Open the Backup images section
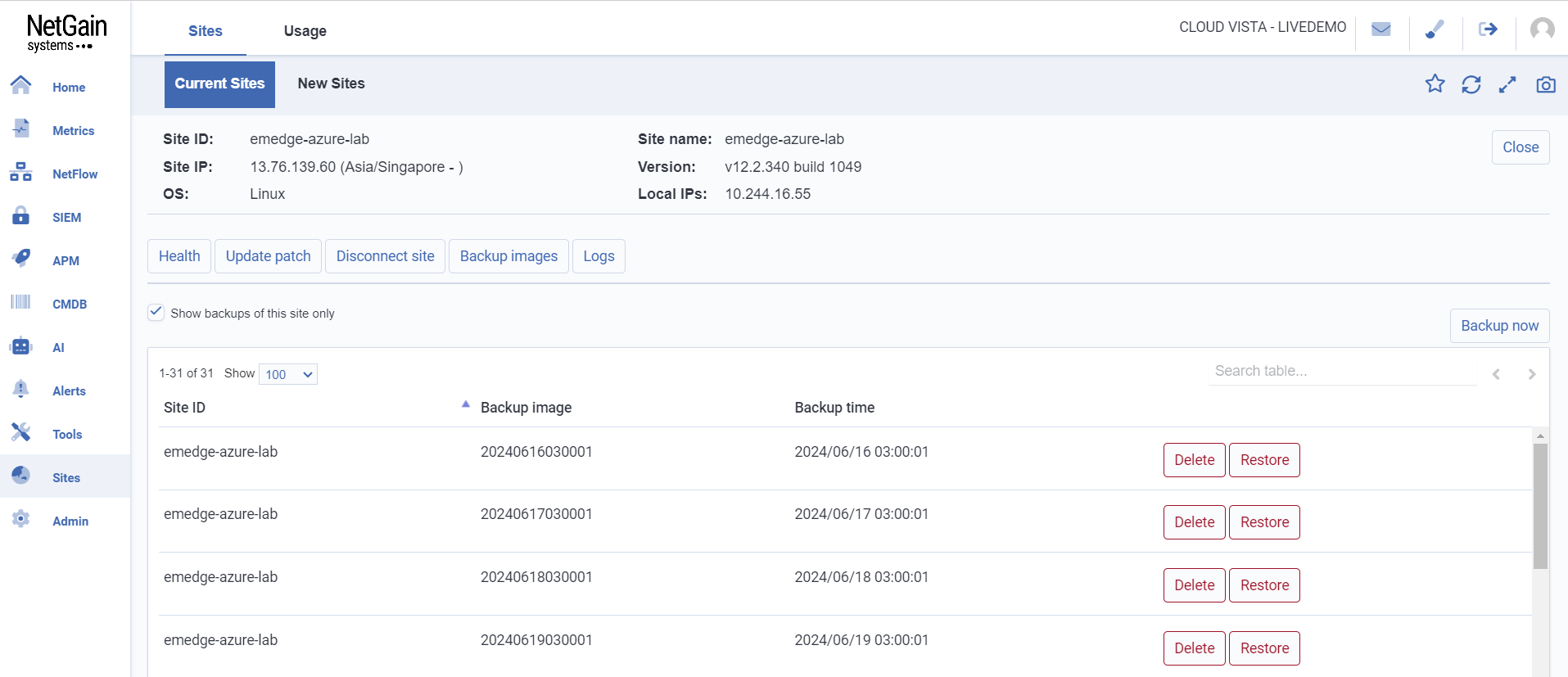This screenshot has height=677, width=1568. point(508,256)
